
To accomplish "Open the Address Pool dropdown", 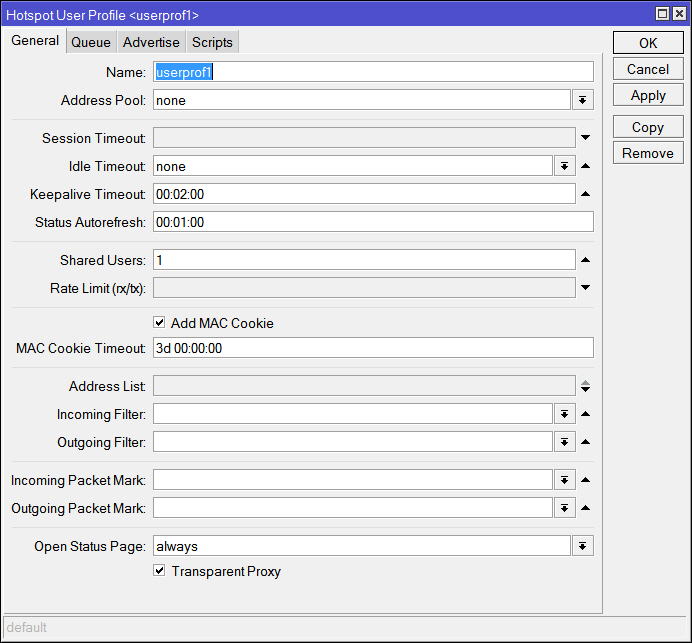I will coord(582,100).
